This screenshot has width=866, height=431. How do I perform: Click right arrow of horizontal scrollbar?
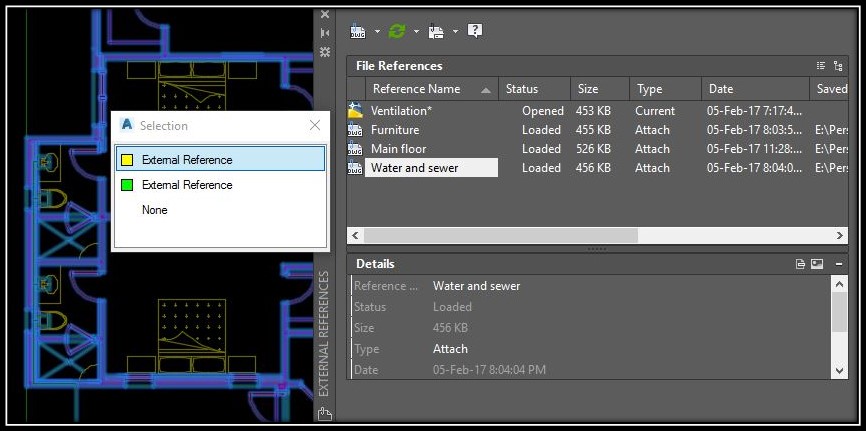click(x=840, y=236)
